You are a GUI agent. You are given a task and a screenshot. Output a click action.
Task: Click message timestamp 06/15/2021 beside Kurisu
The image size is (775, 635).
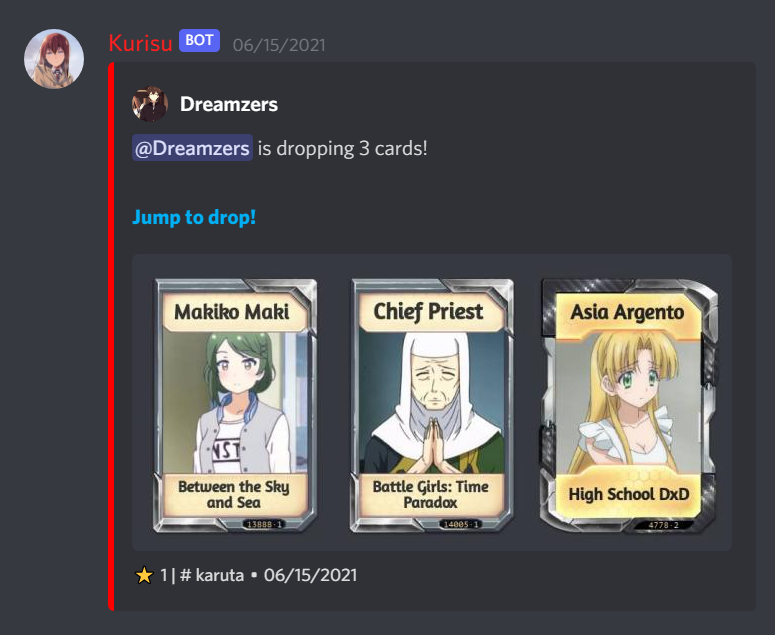279,45
